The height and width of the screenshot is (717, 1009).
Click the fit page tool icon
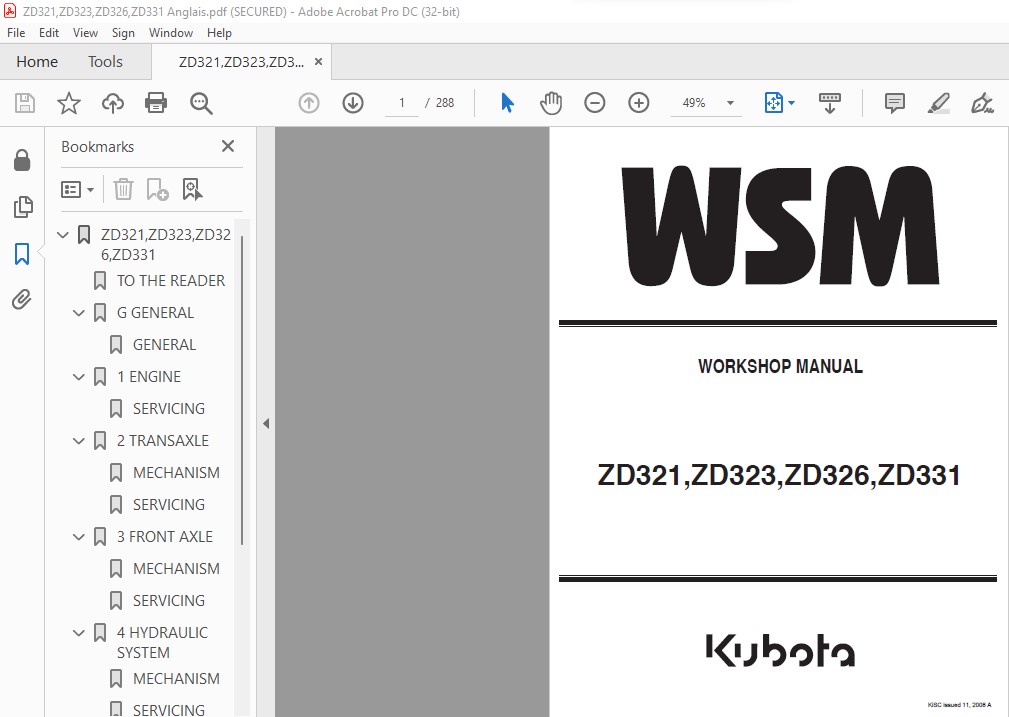click(773, 103)
